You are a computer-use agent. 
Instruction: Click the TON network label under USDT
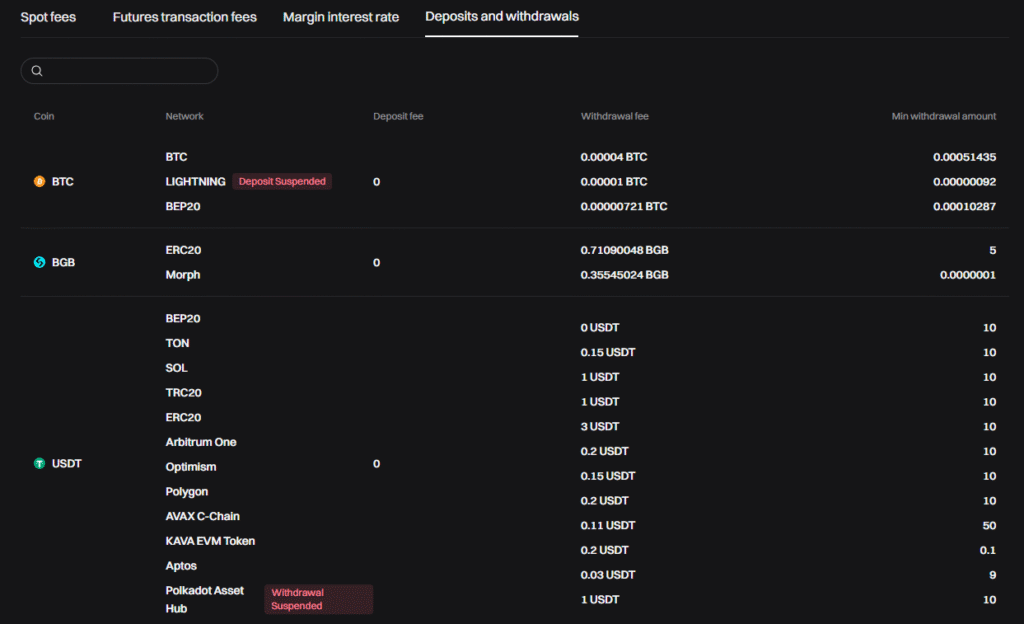[x=175, y=343]
